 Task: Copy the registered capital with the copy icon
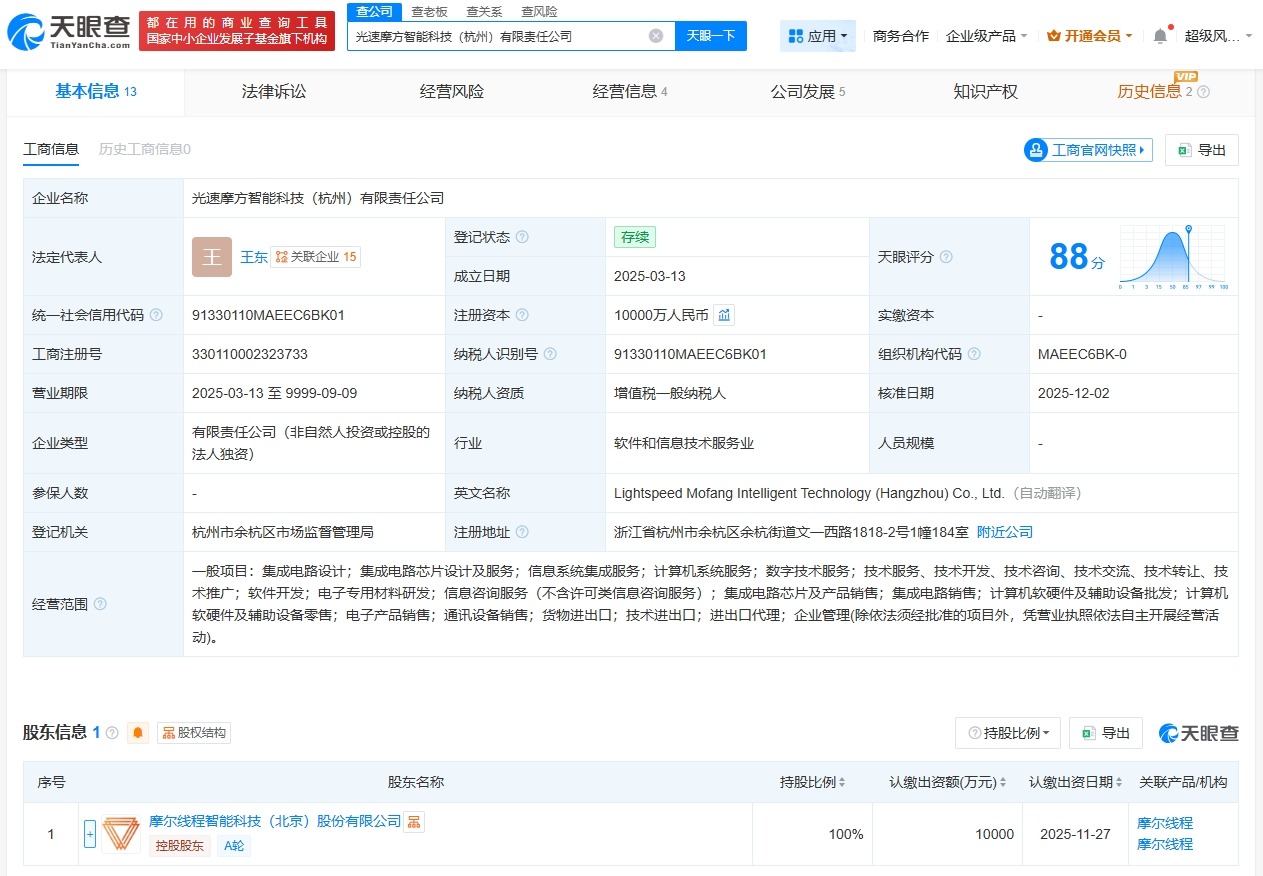click(x=723, y=314)
